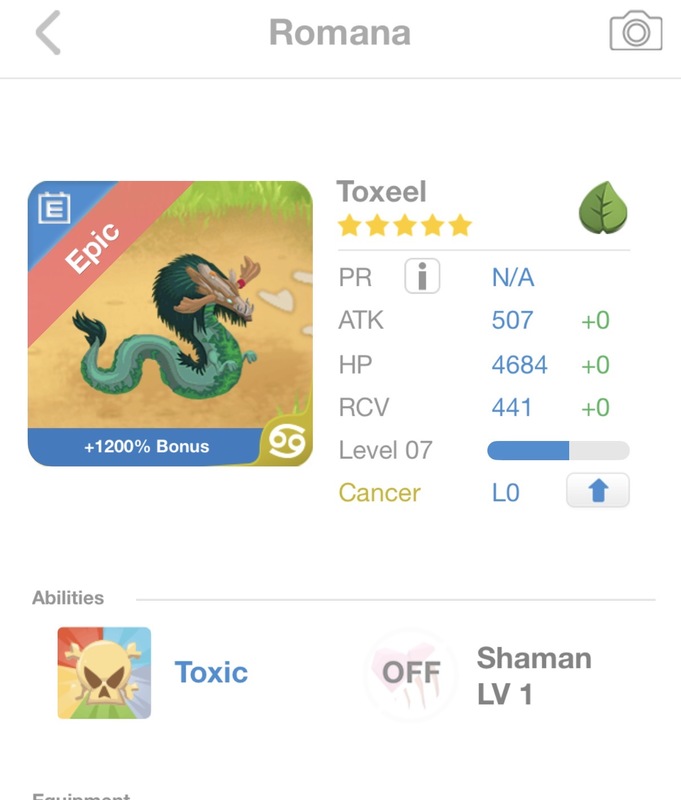The image size is (681, 800).
Task: Tap the Toxic skull ability icon
Action: [x=104, y=673]
